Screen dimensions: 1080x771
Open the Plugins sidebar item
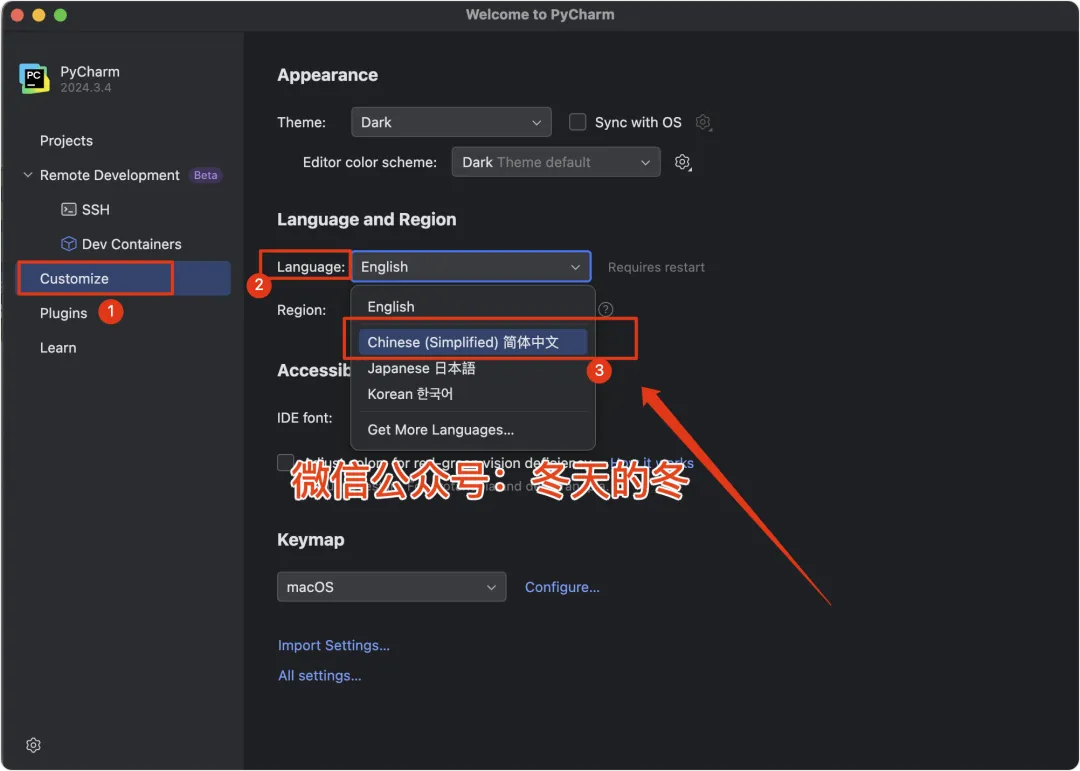click(x=63, y=313)
